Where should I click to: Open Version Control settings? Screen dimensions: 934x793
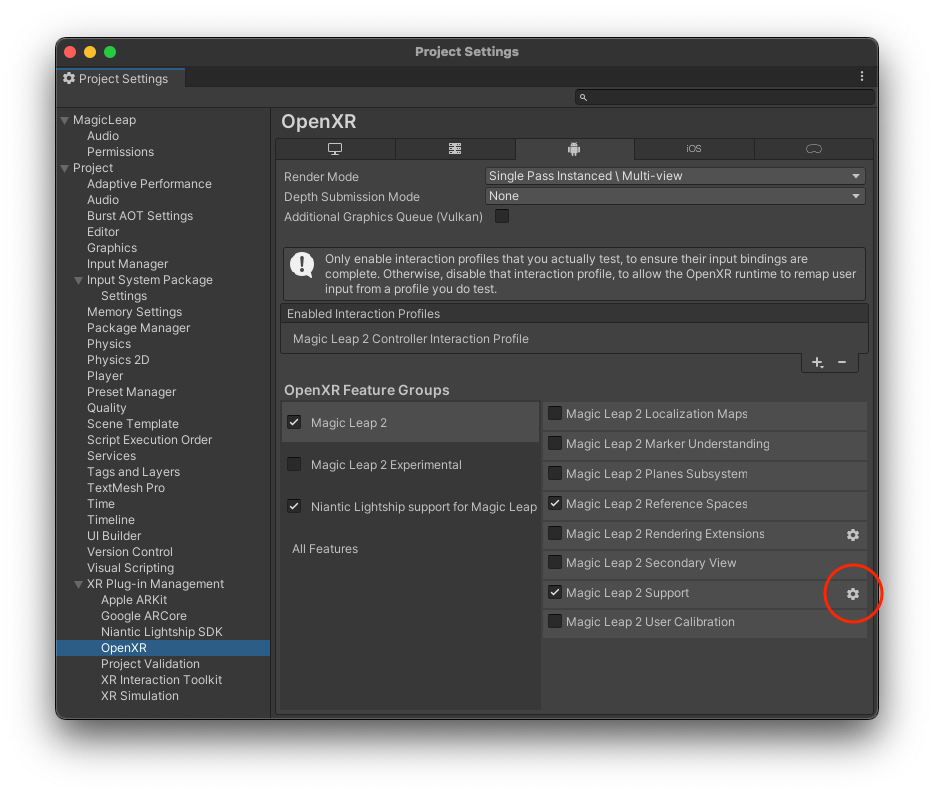(x=130, y=552)
